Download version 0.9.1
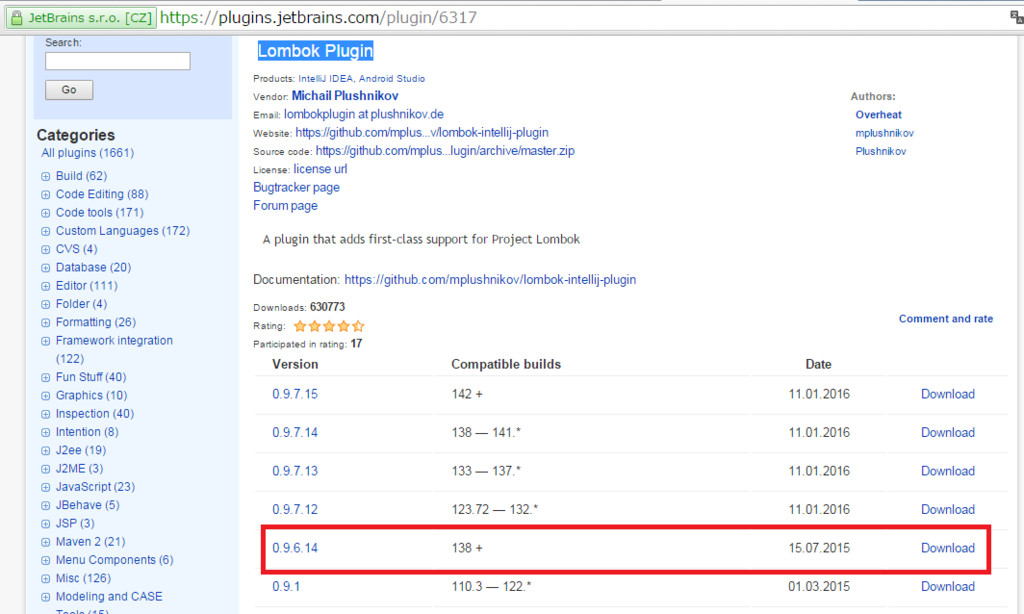Image resolution: width=1024 pixels, height=614 pixels. coord(948,587)
